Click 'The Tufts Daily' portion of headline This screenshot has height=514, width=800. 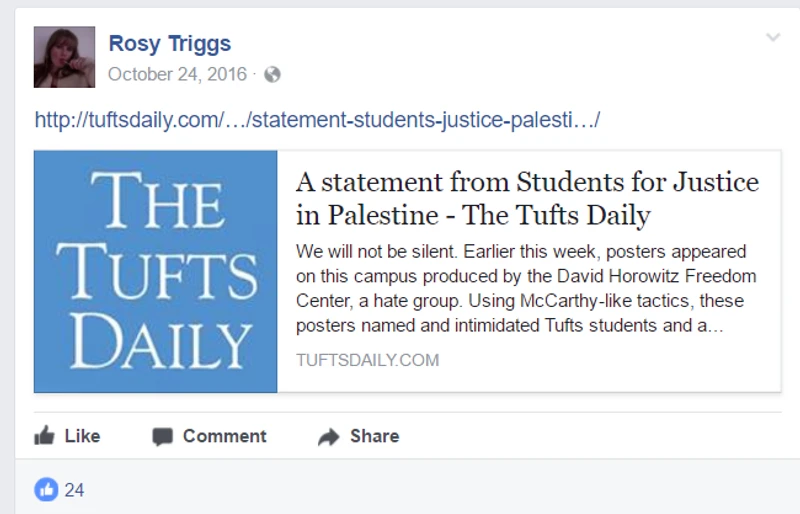pos(556,215)
